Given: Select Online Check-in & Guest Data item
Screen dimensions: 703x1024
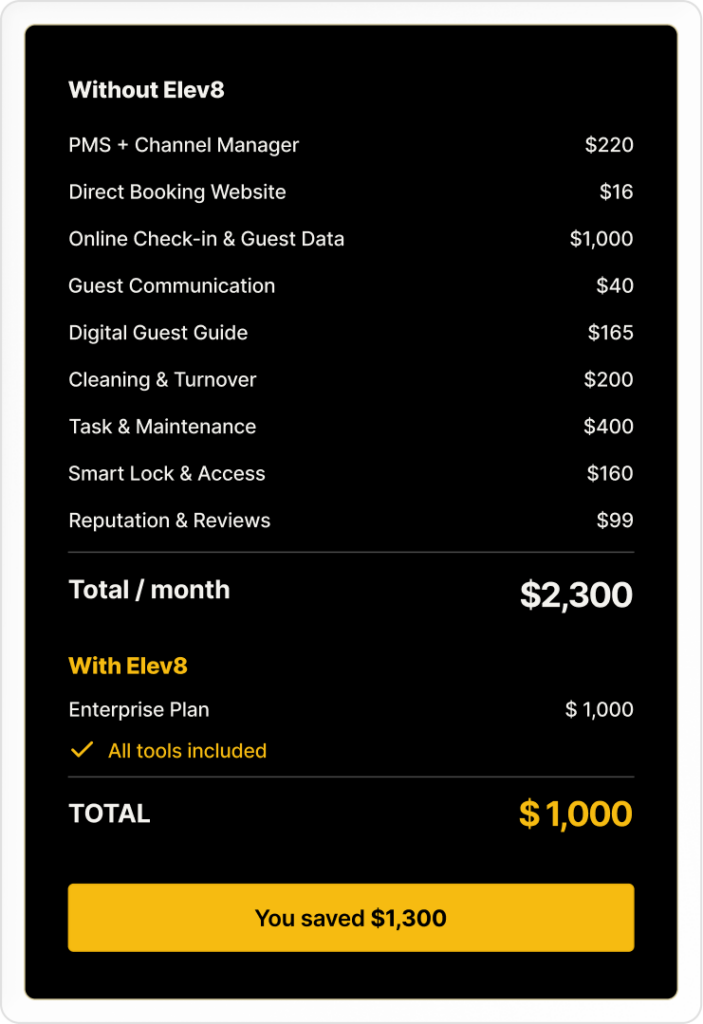Looking at the screenshot, I should [206, 239].
